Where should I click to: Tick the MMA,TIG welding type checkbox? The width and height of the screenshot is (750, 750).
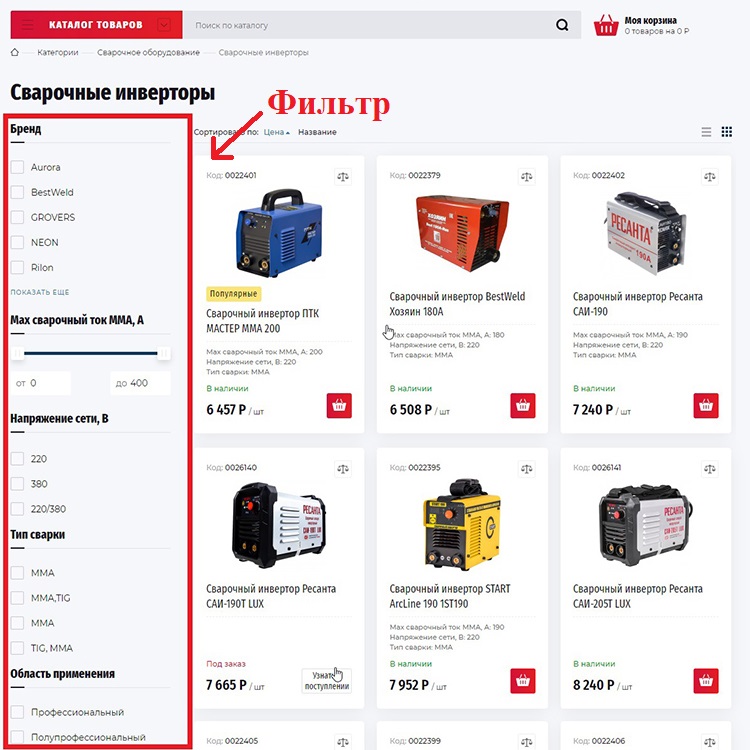pos(17,598)
